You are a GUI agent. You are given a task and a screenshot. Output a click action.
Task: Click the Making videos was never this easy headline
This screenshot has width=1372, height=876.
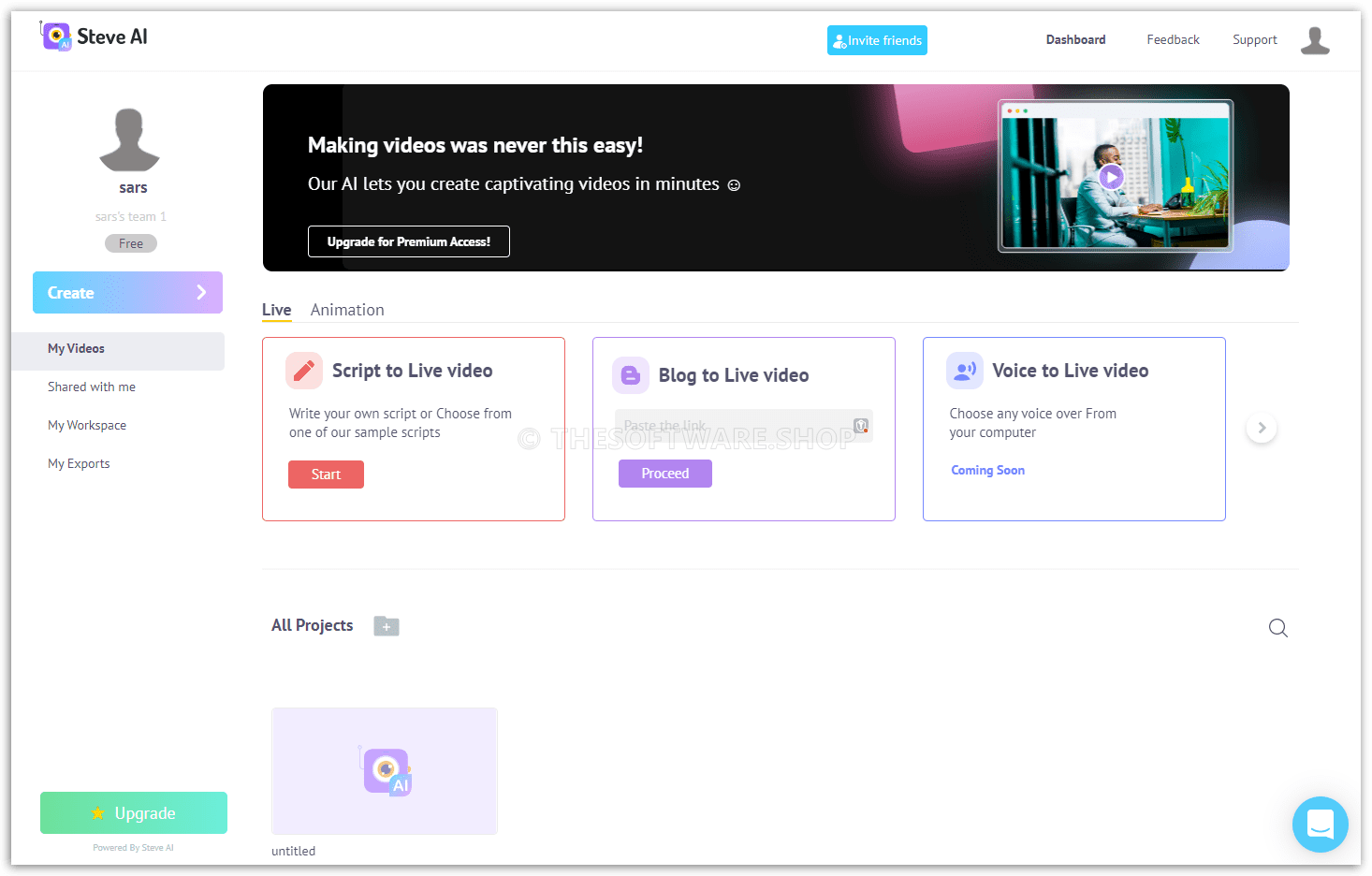475,145
